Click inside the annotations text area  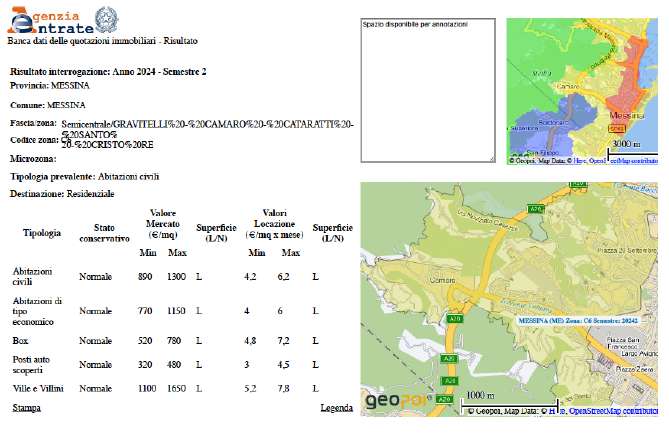[427, 90]
